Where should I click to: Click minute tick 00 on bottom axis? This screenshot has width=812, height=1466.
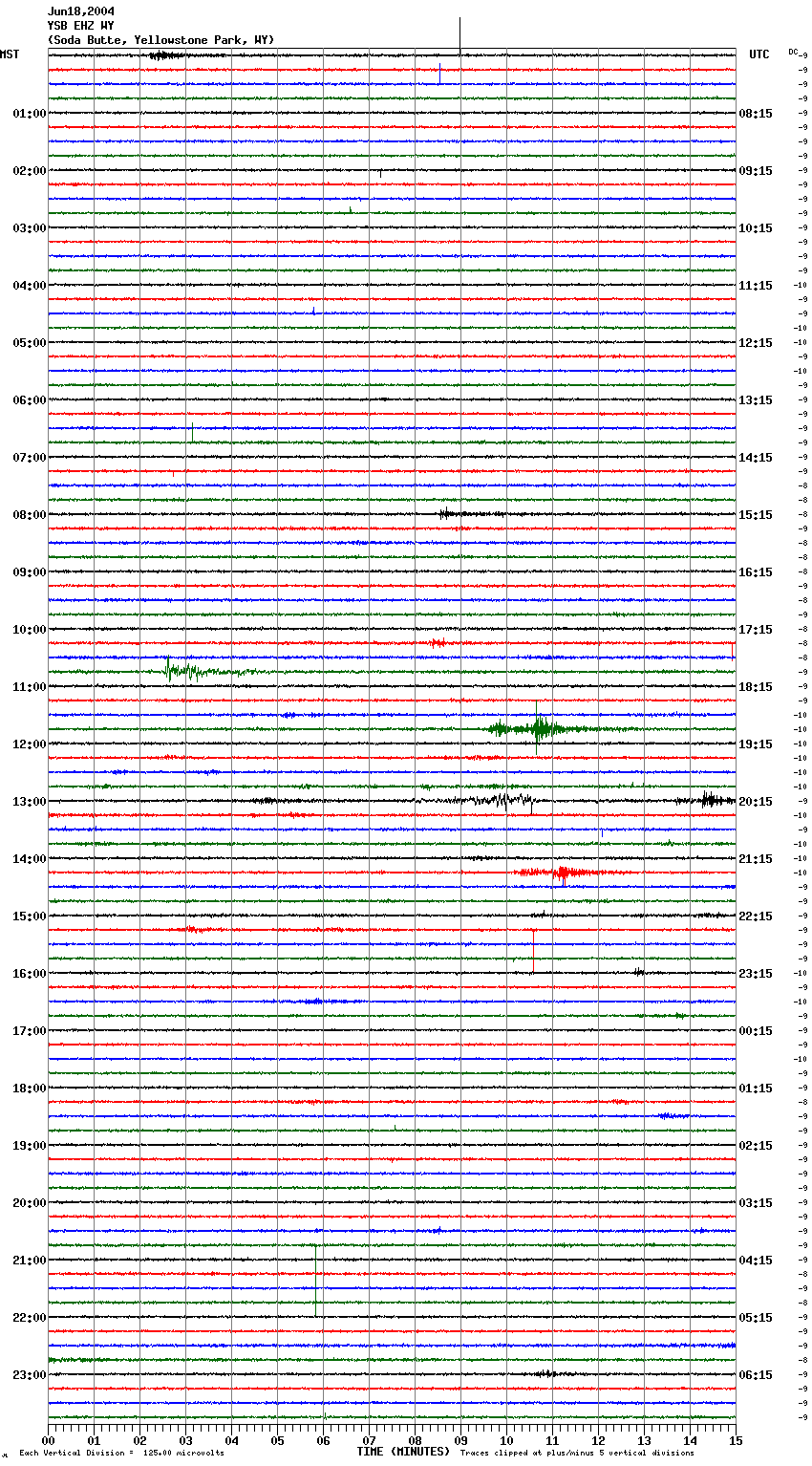click(x=49, y=1440)
